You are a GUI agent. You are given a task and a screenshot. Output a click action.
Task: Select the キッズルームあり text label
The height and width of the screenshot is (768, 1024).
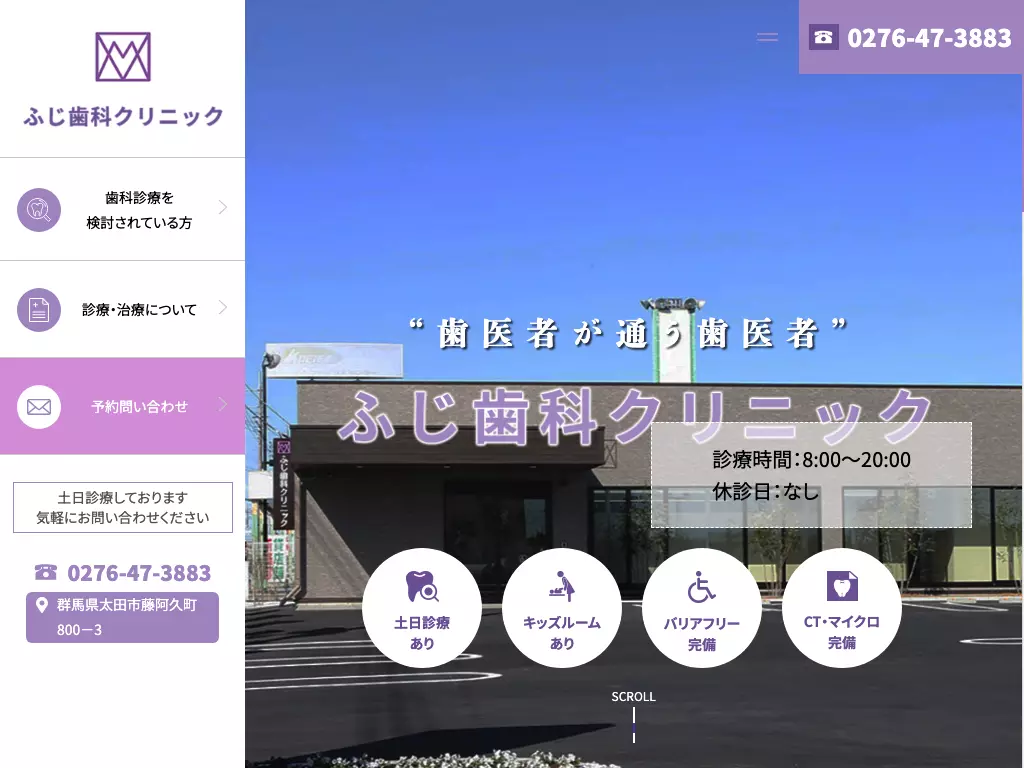[562, 633]
